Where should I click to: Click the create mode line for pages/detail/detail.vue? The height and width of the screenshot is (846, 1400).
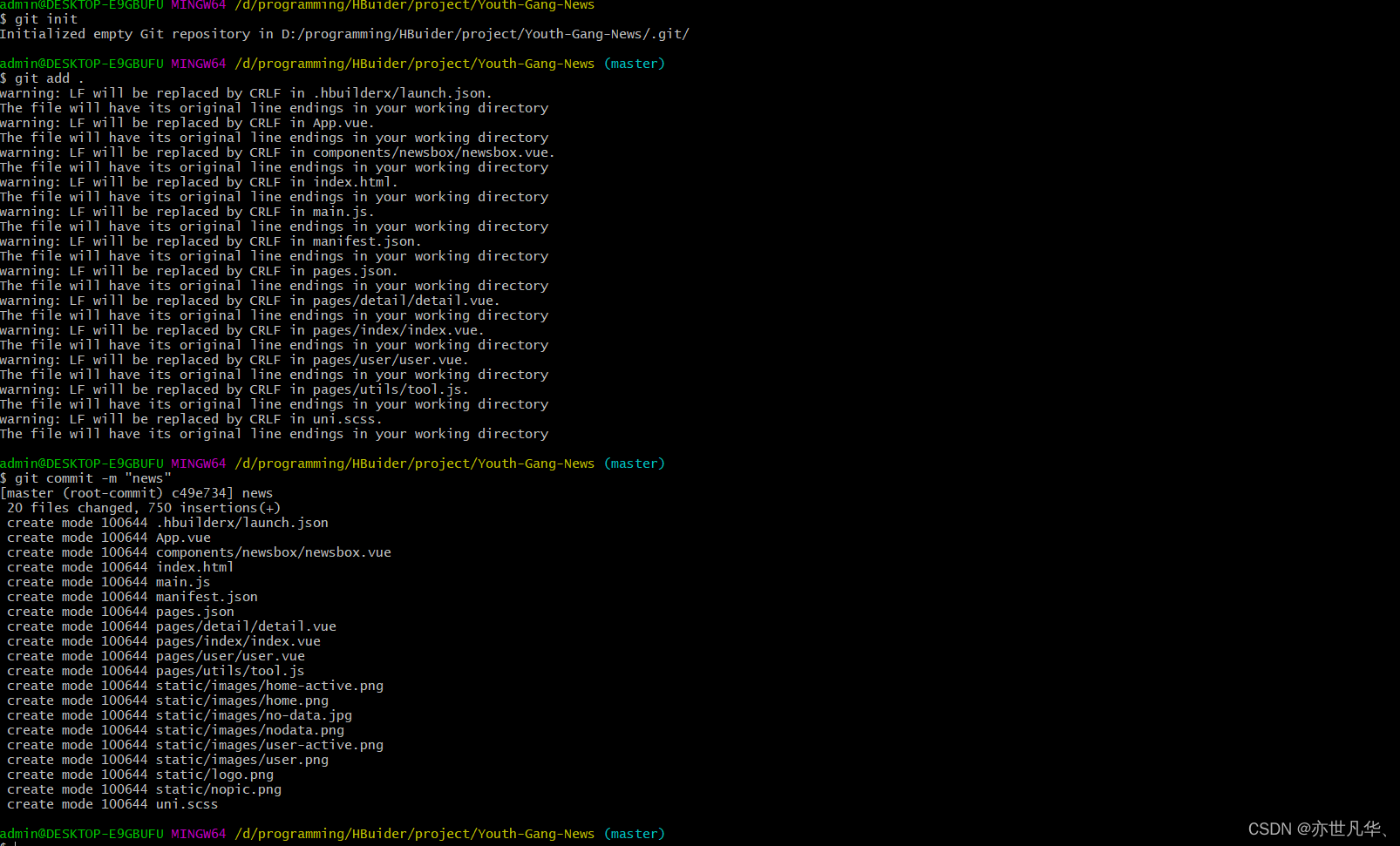tap(172, 626)
